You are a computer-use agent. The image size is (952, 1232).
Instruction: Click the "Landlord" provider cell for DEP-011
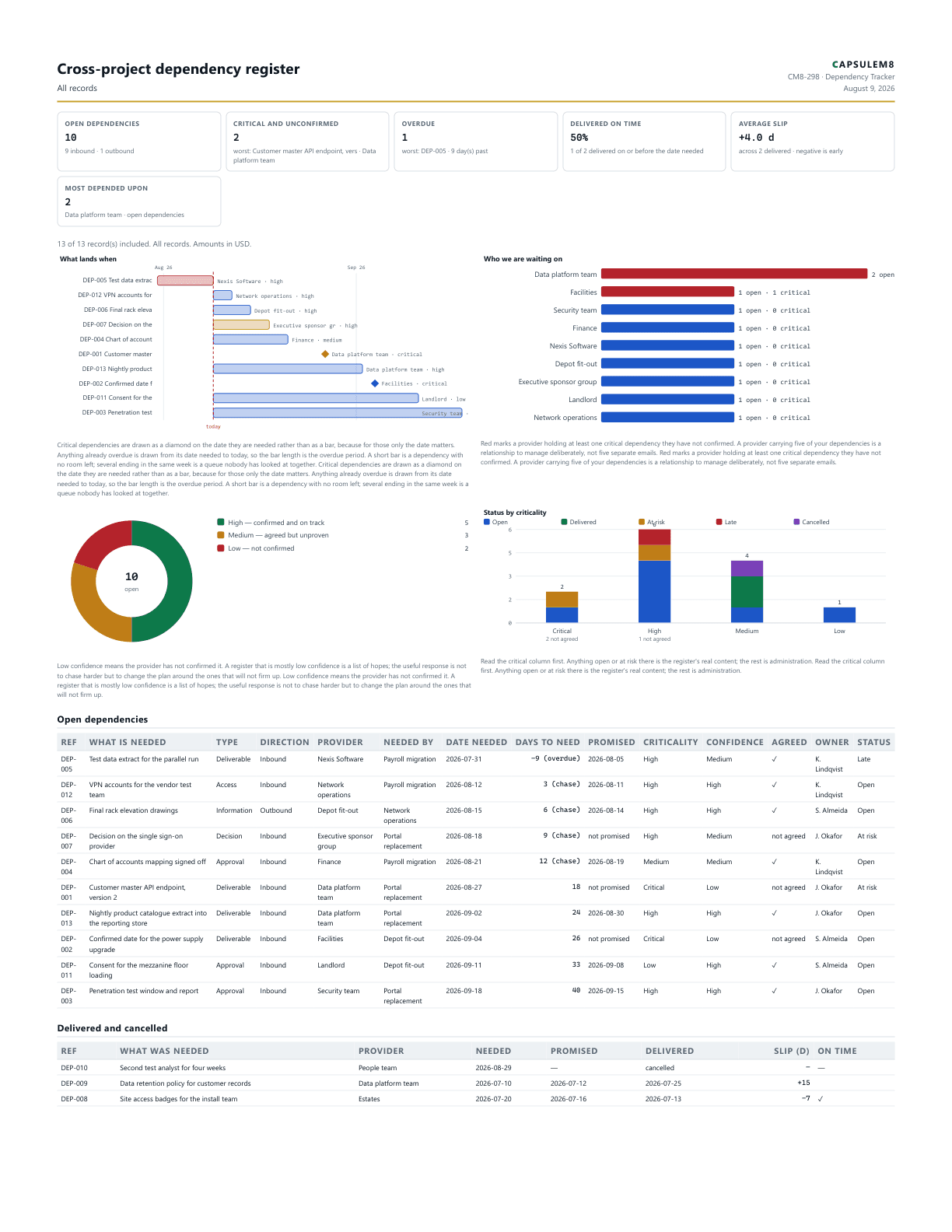click(x=331, y=965)
